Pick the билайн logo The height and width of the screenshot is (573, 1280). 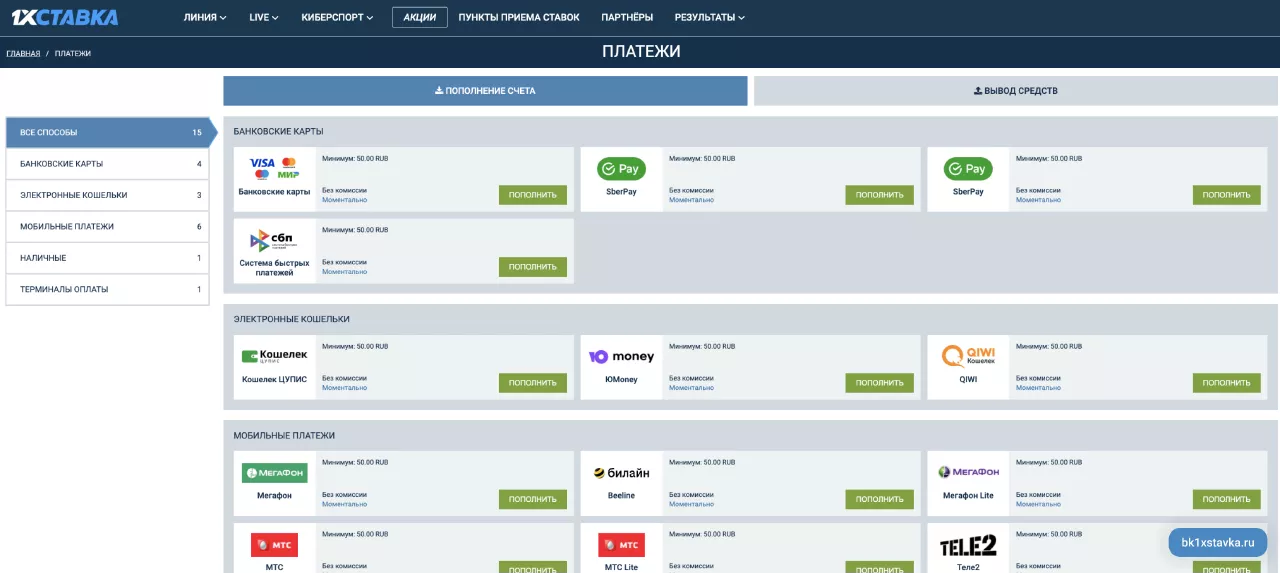[621, 473]
